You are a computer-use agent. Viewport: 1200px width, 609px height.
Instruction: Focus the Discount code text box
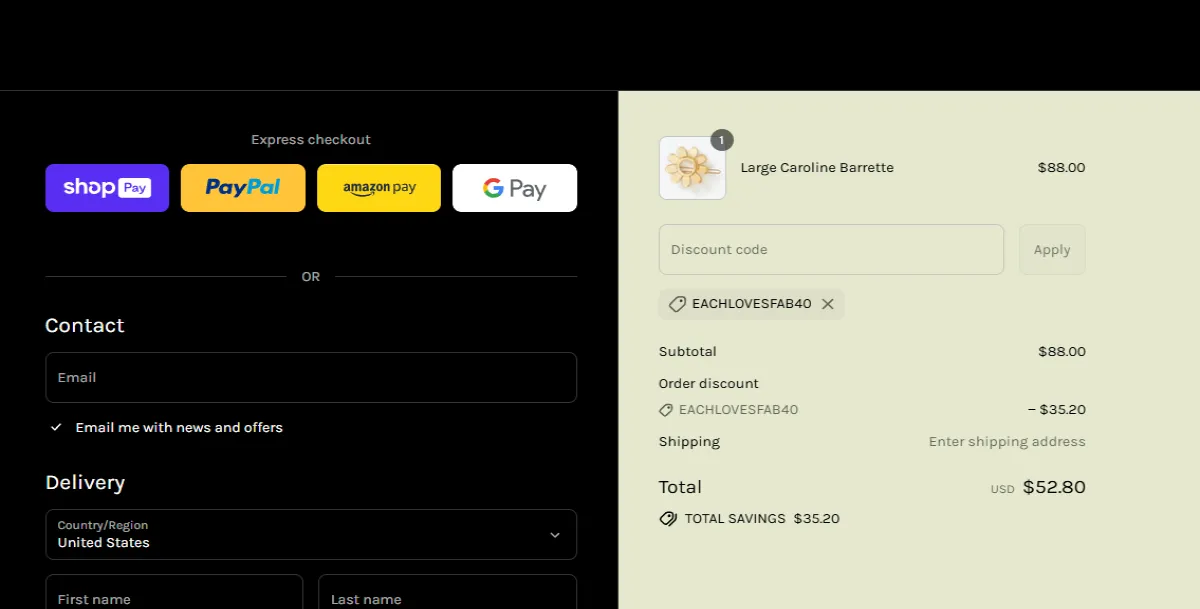point(830,250)
